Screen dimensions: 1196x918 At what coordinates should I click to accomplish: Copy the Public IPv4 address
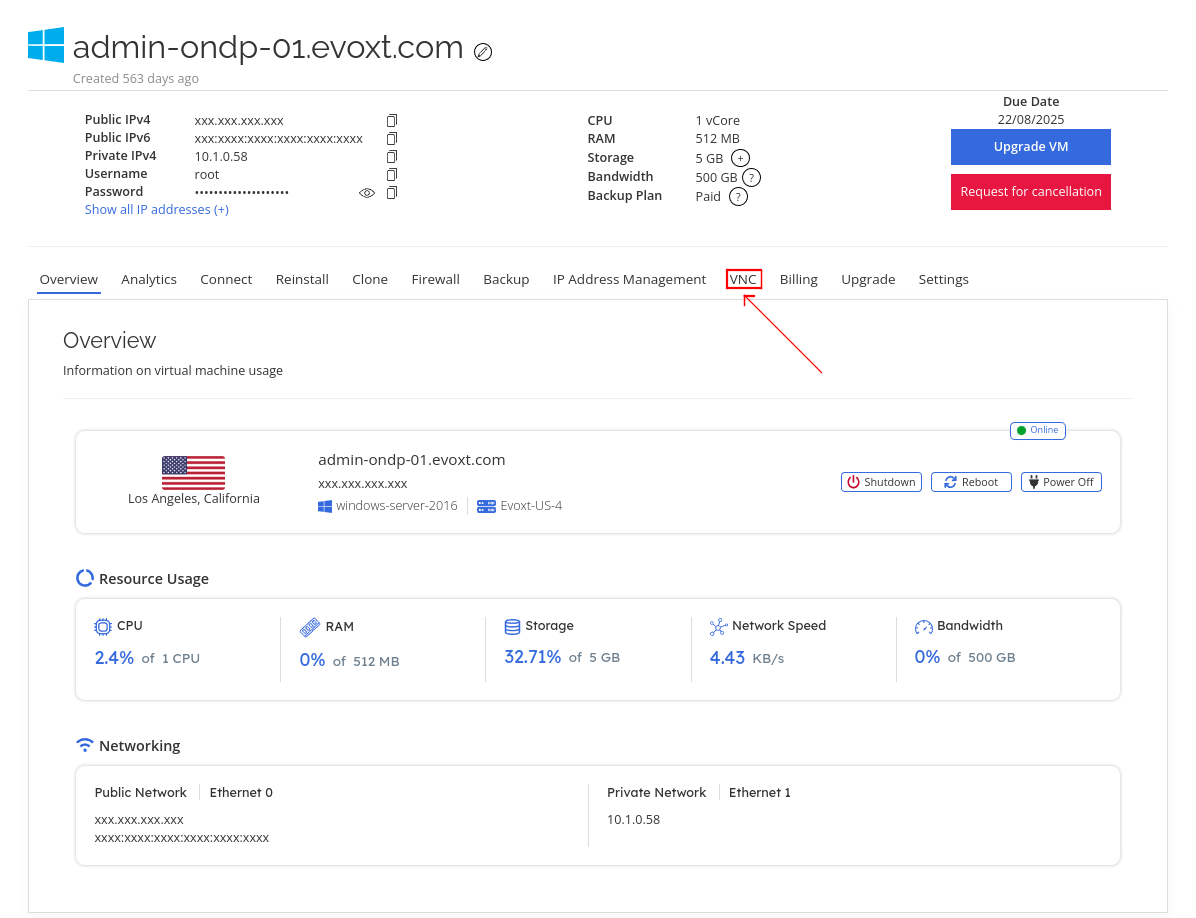(x=392, y=120)
